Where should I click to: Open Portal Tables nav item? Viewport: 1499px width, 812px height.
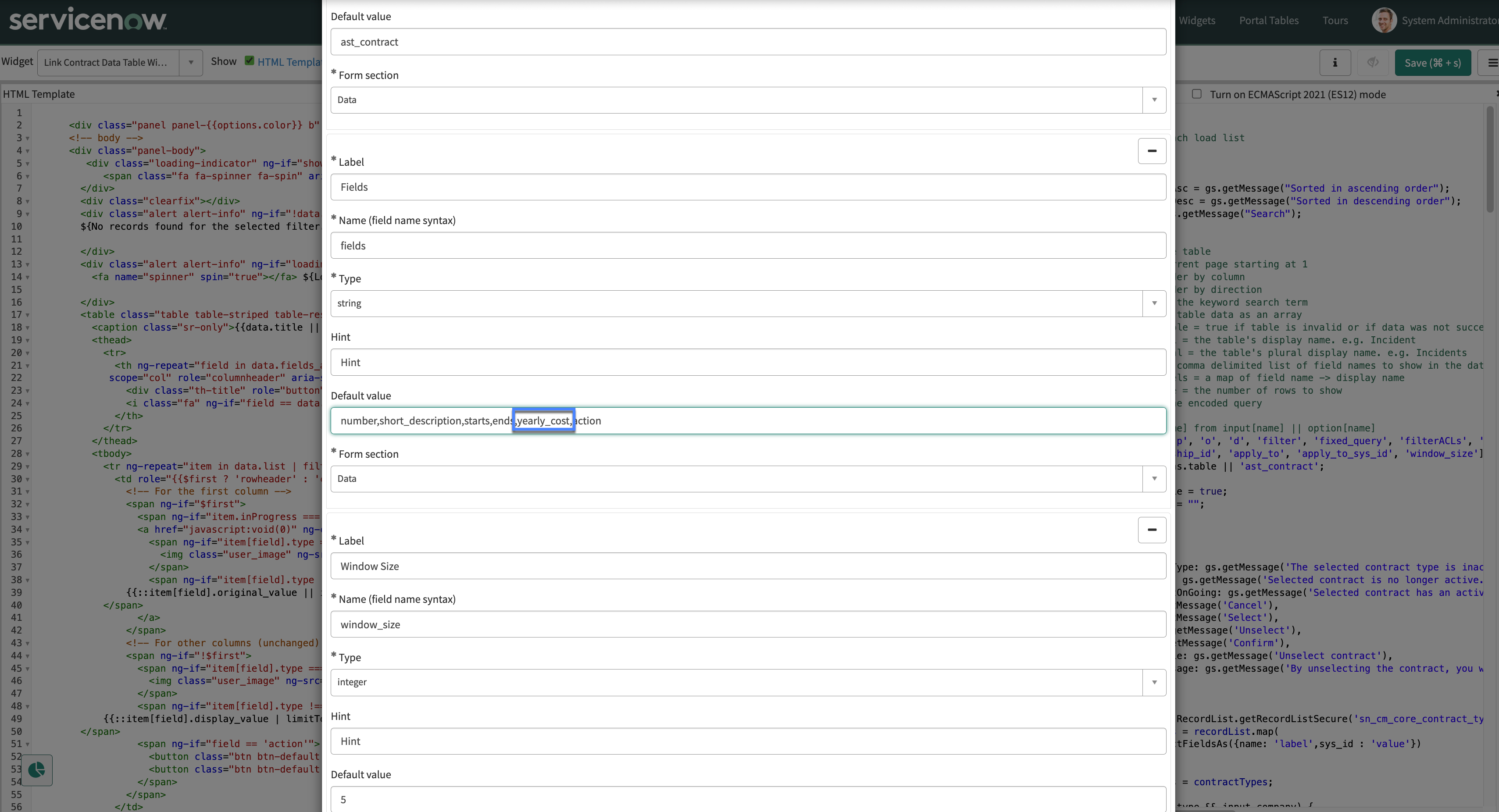pos(1269,20)
